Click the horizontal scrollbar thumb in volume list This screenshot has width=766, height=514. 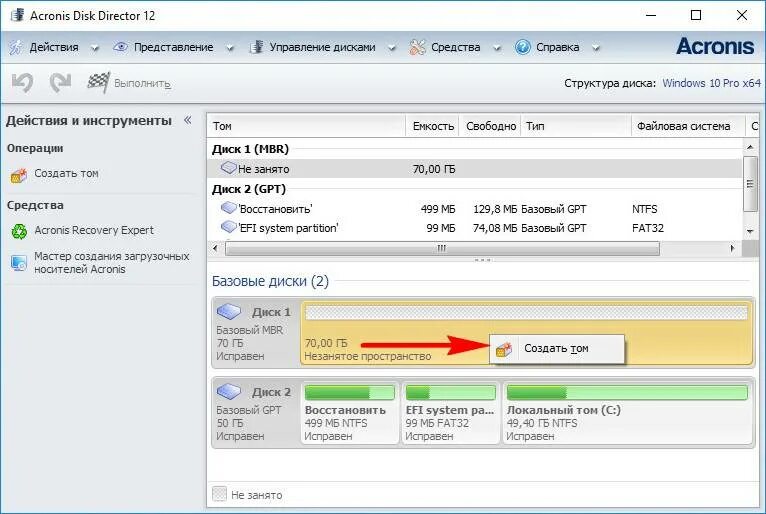coord(442,248)
